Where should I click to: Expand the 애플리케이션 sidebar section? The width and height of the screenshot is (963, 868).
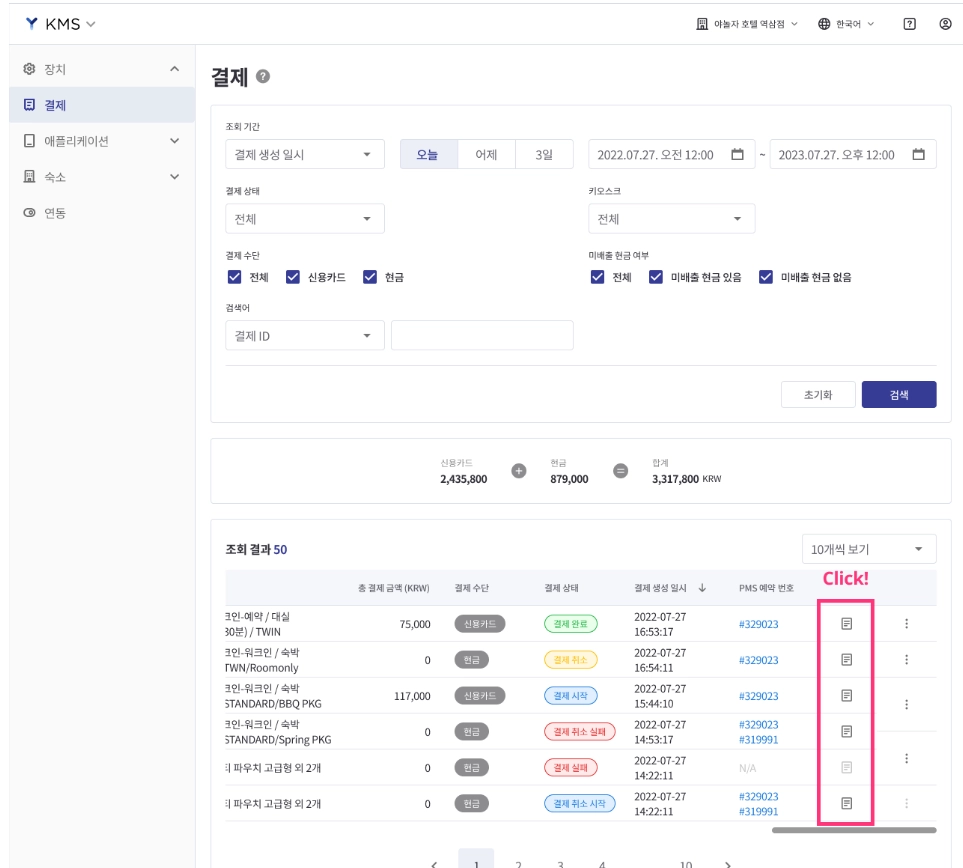point(174,141)
